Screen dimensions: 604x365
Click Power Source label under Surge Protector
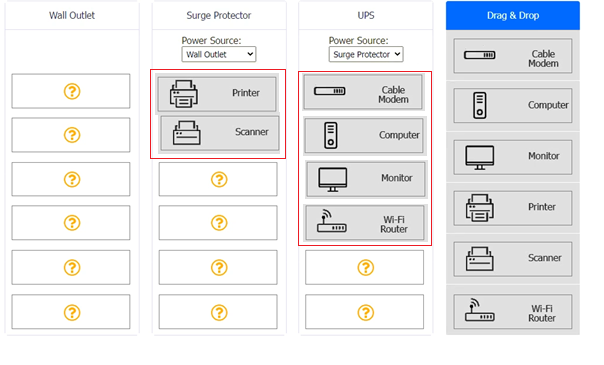coord(211,40)
